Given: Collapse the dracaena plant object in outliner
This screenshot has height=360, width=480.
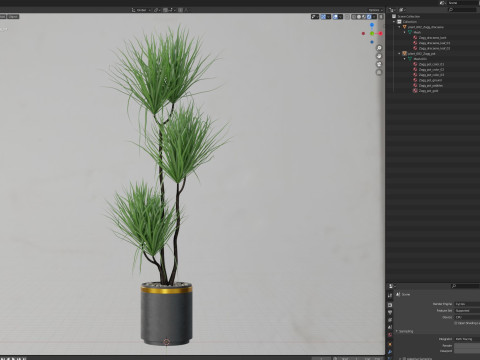Looking at the screenshot, I should pos(399,27).
